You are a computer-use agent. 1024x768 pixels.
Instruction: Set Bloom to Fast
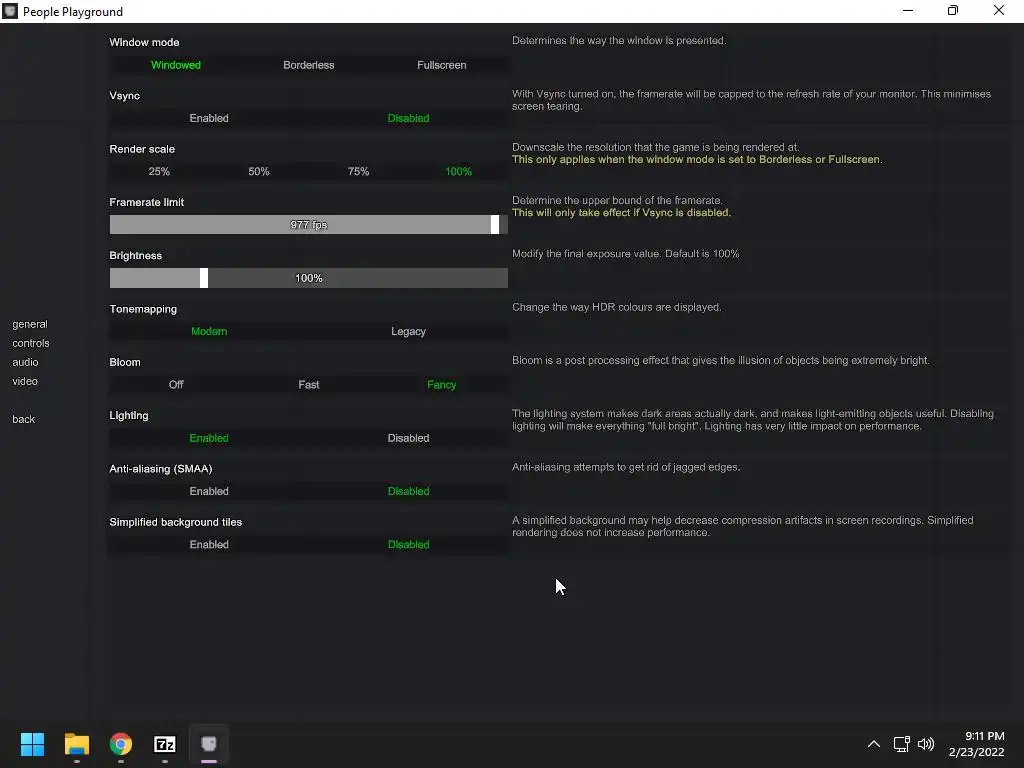coord(309,385)
